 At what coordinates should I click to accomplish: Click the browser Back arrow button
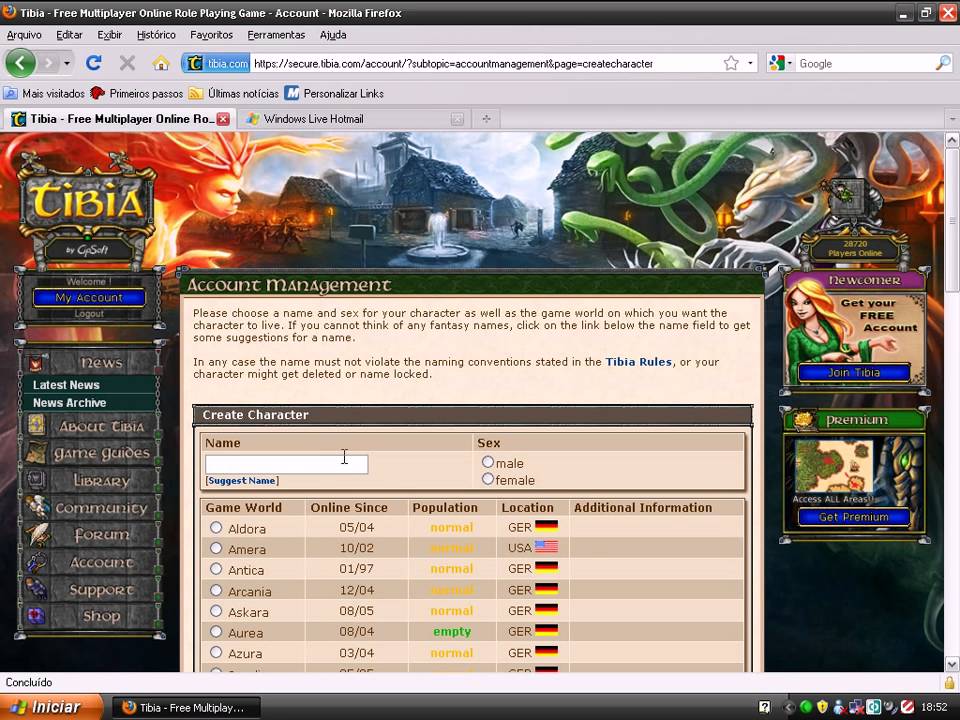20,62
